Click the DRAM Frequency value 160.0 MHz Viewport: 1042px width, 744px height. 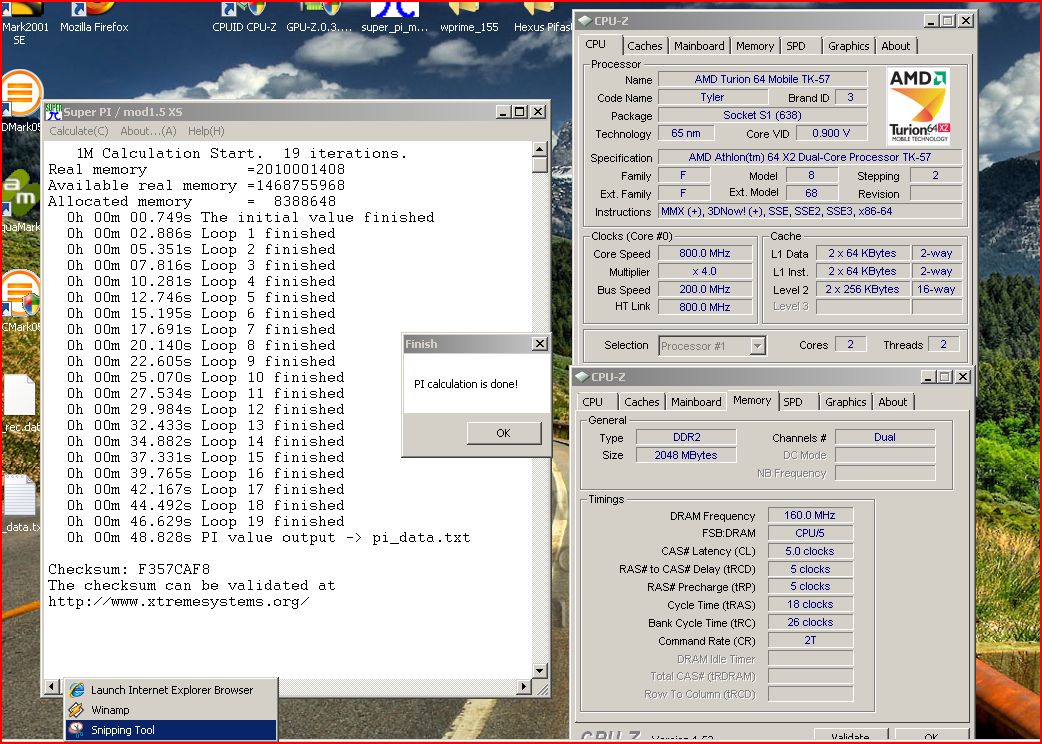(810, 515)
